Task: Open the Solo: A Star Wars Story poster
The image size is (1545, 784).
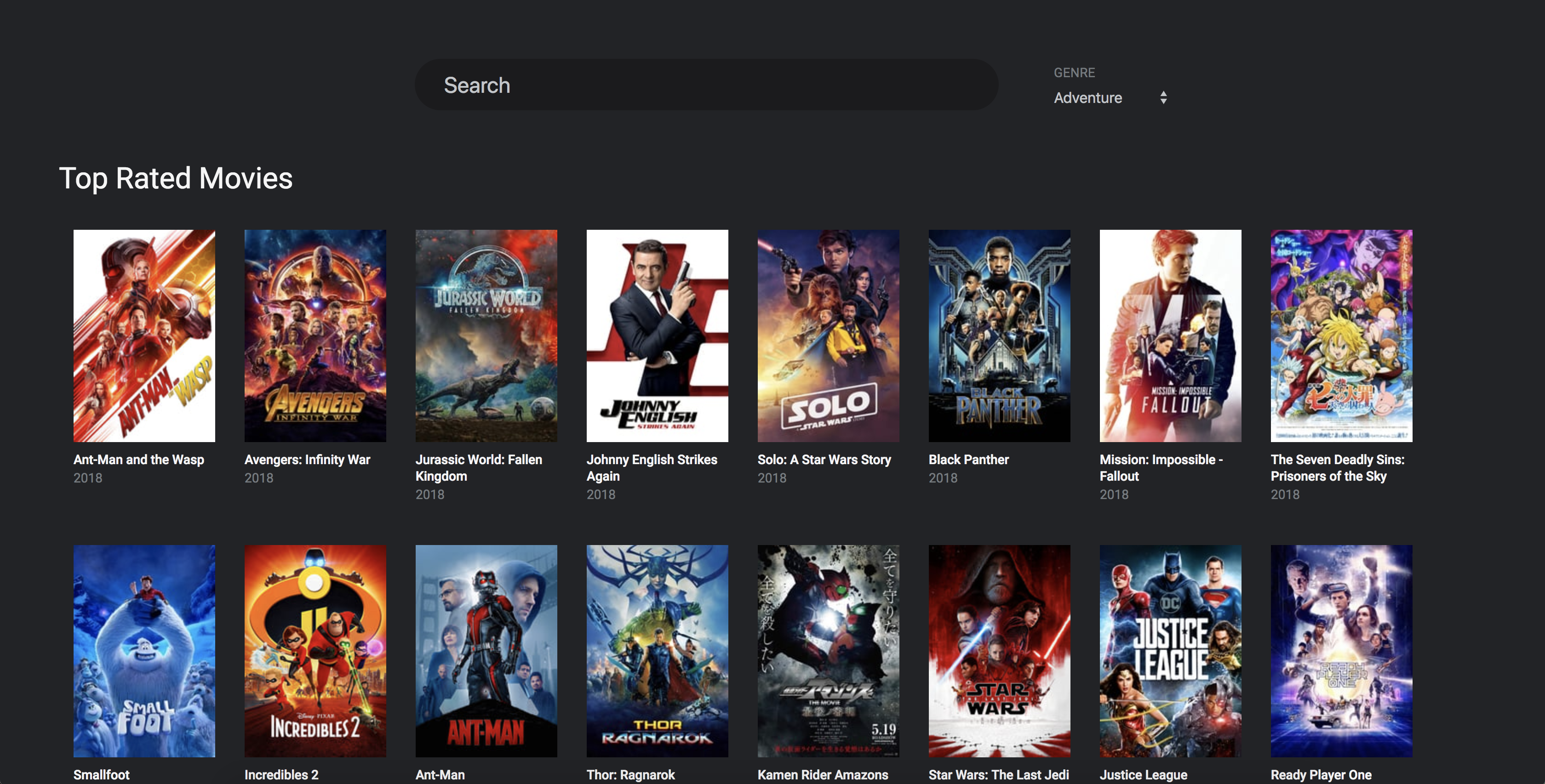Action: pos(828,335)
